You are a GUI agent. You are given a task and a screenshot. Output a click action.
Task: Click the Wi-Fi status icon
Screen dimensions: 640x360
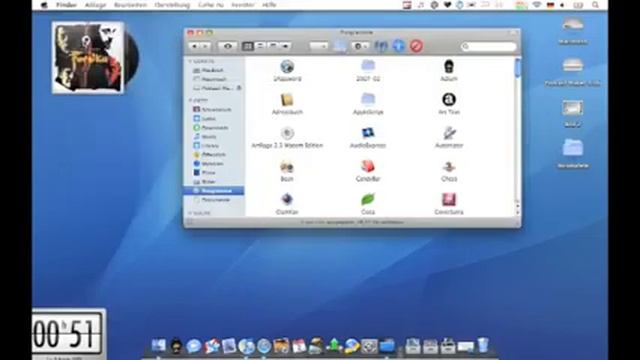pos(537,5)
